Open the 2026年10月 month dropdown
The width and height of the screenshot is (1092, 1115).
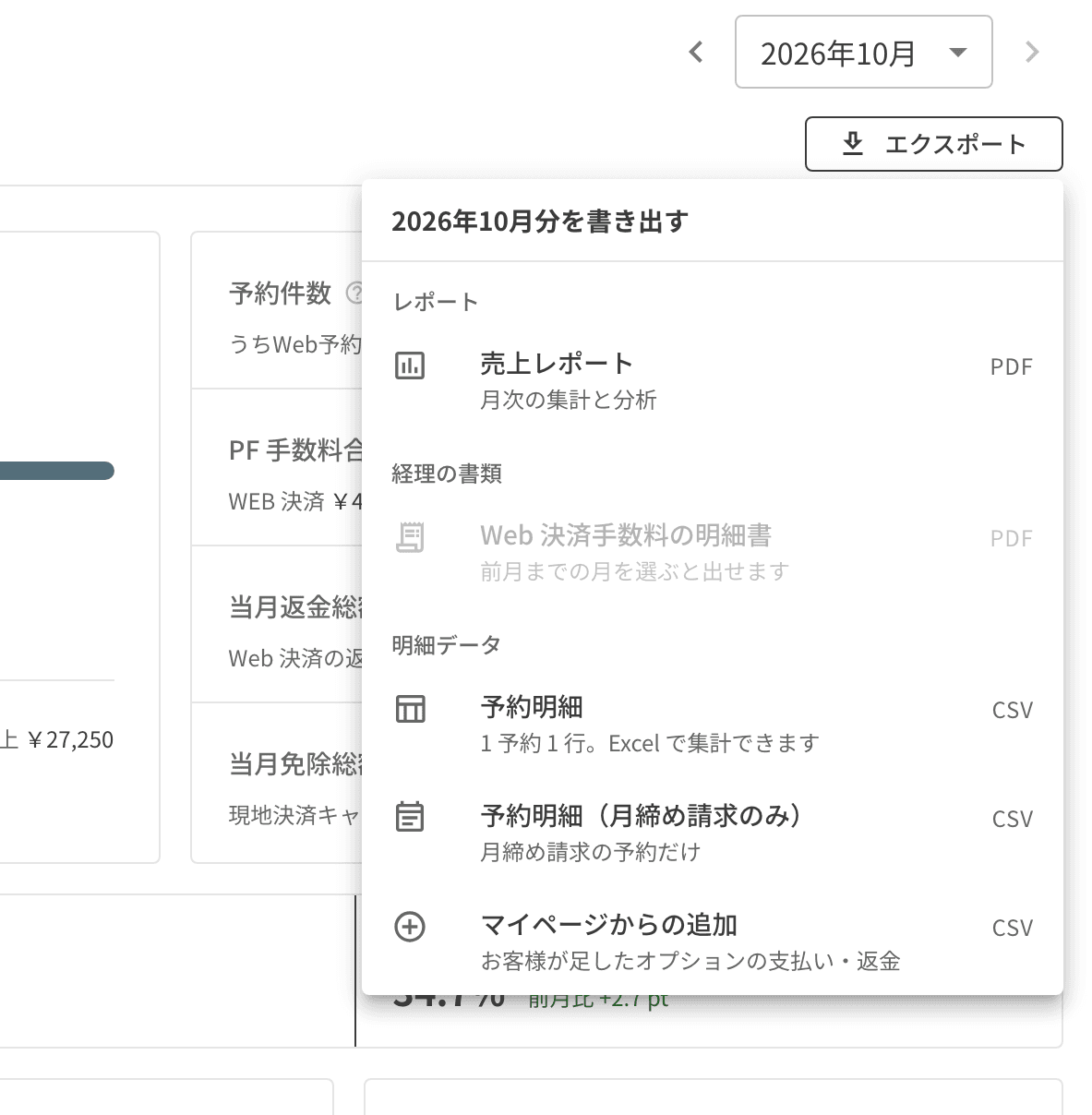click(864, 52)
